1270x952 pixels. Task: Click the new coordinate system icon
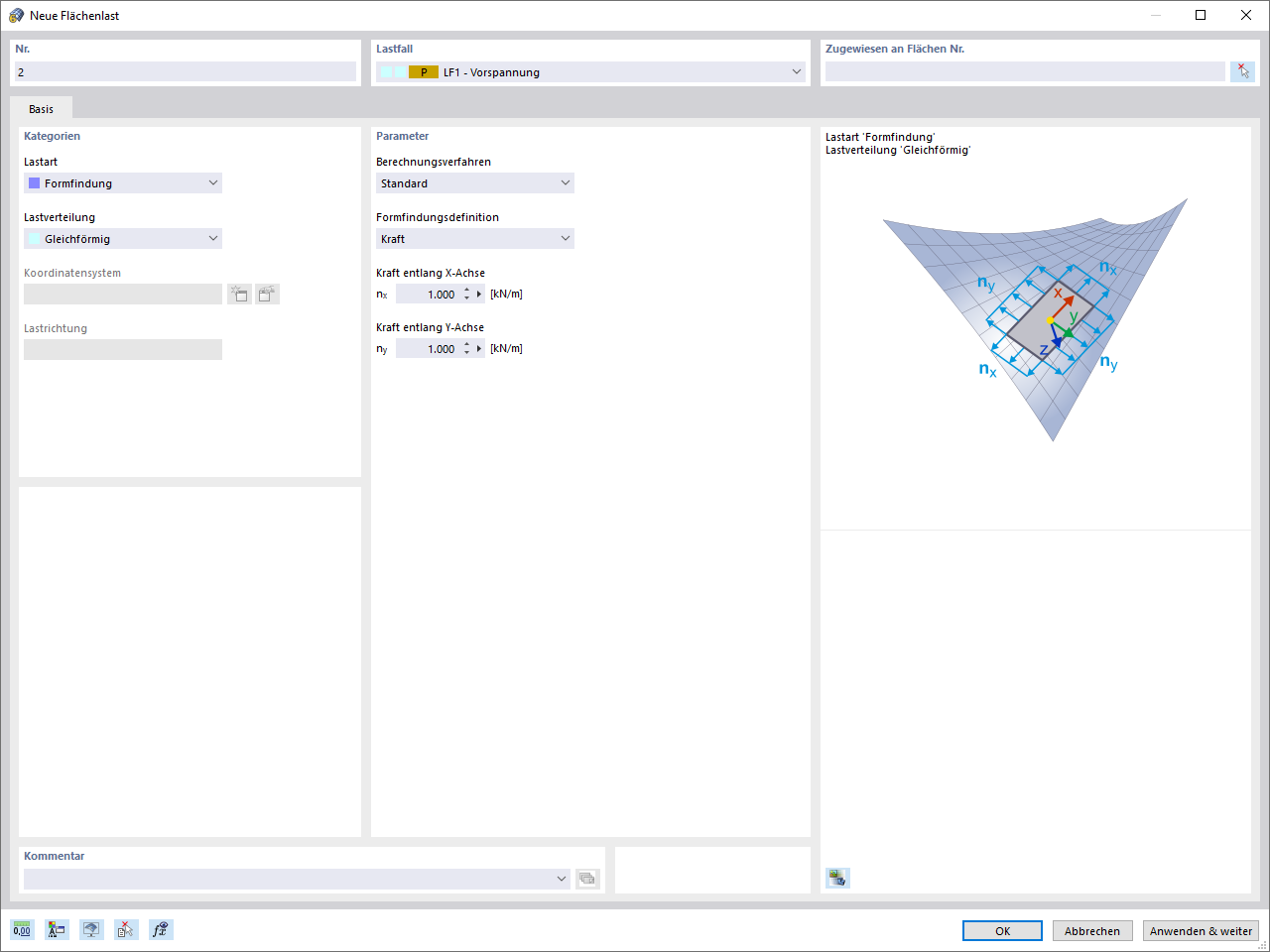[x=239, y=294]
